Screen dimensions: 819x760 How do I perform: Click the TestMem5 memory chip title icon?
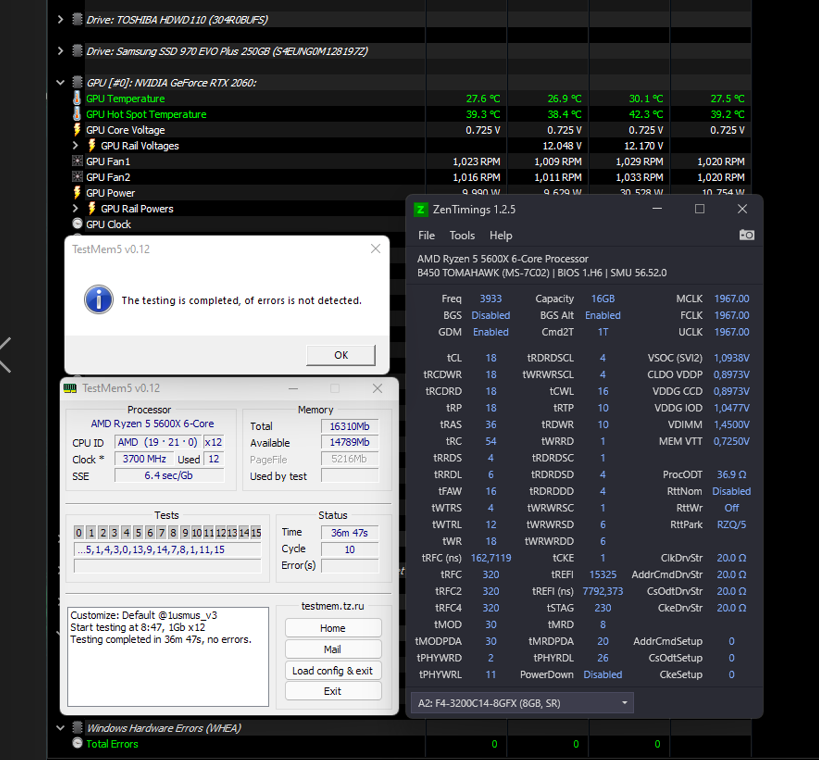70,388
